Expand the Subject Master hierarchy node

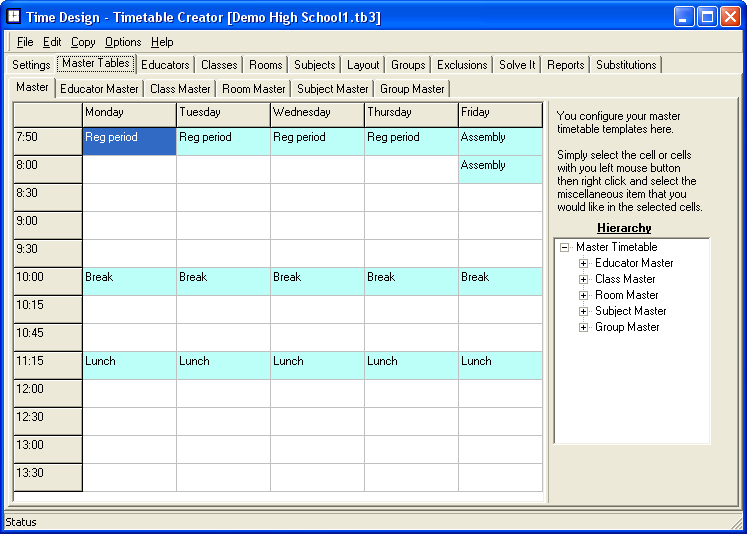(584, 311)
